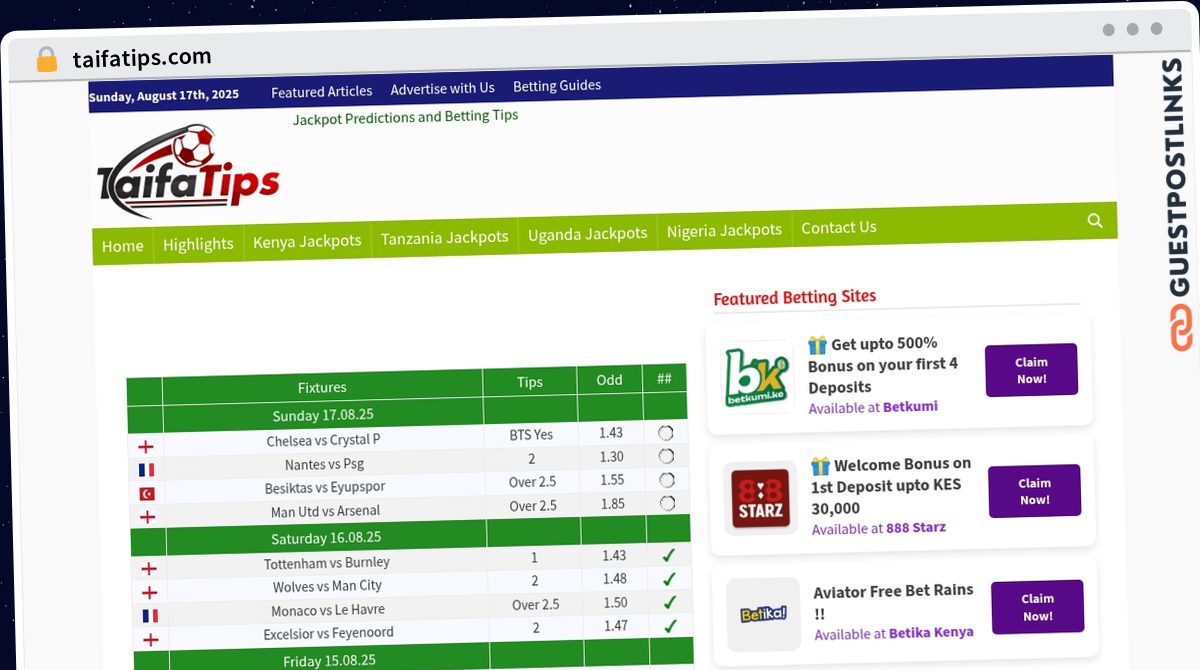Open Advertise with Us link

point(443,88)
